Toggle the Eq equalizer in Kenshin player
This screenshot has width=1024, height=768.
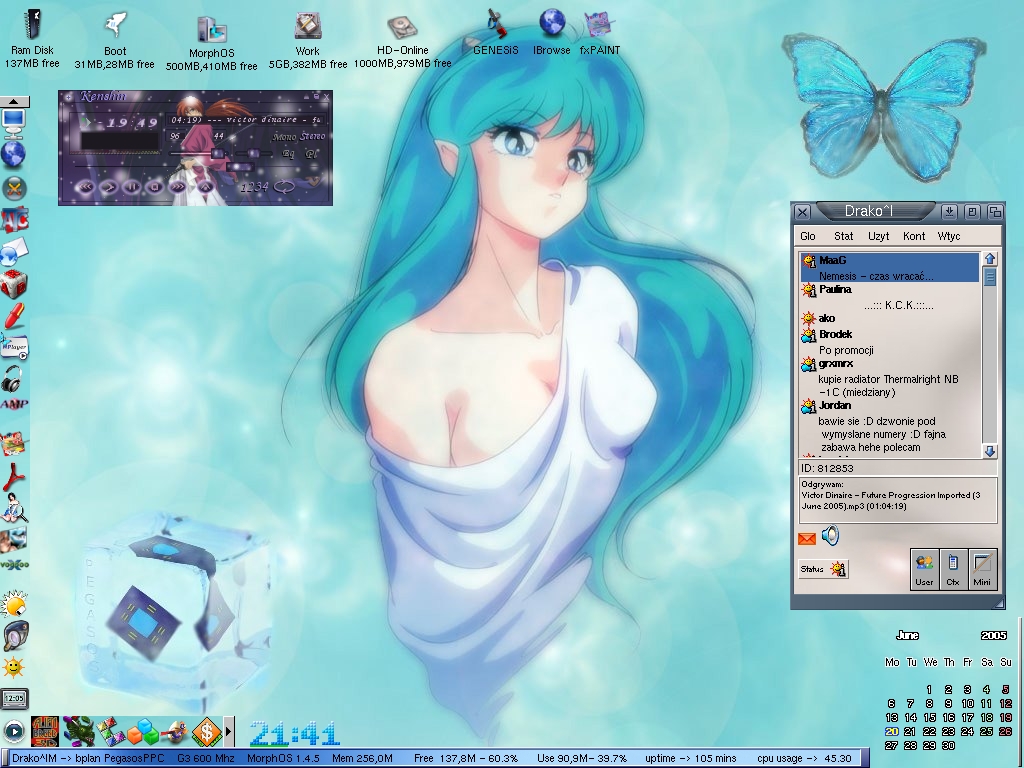click(288, 154)
